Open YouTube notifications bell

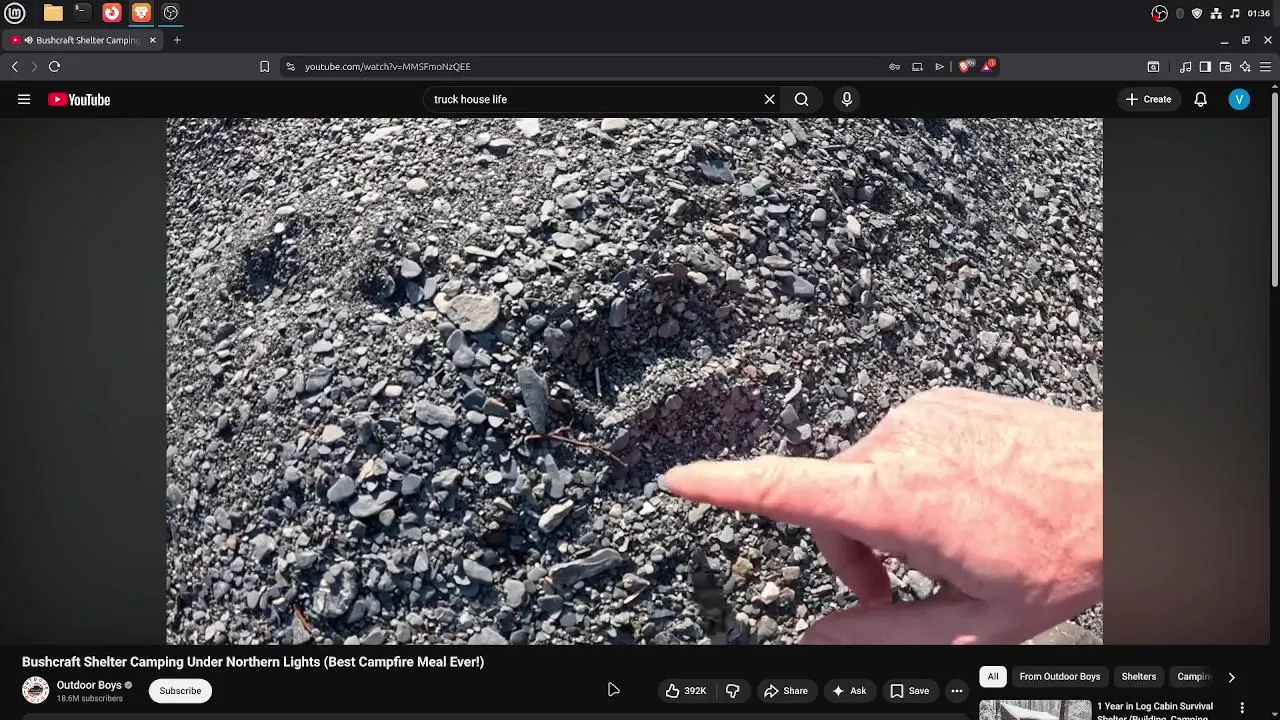1200,99
